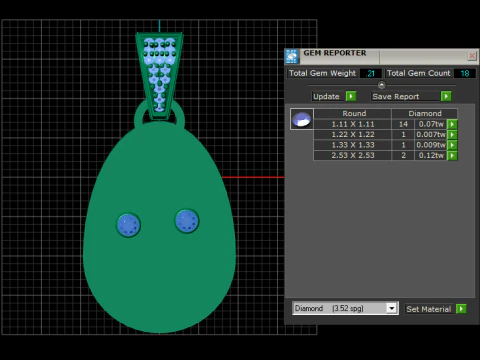Select the green egg-shaped pendant body
Image resolution: width=480 pixels, height=360 pixels.
(x=159, y=267)
